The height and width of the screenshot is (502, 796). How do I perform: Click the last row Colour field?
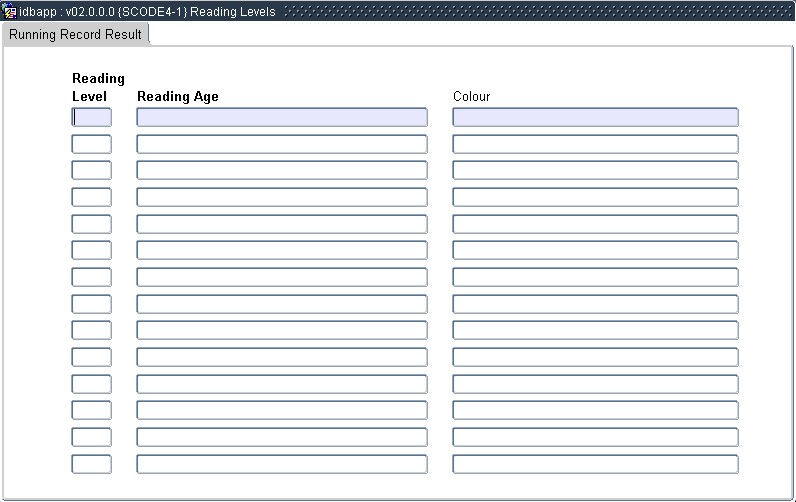point(595,464)
